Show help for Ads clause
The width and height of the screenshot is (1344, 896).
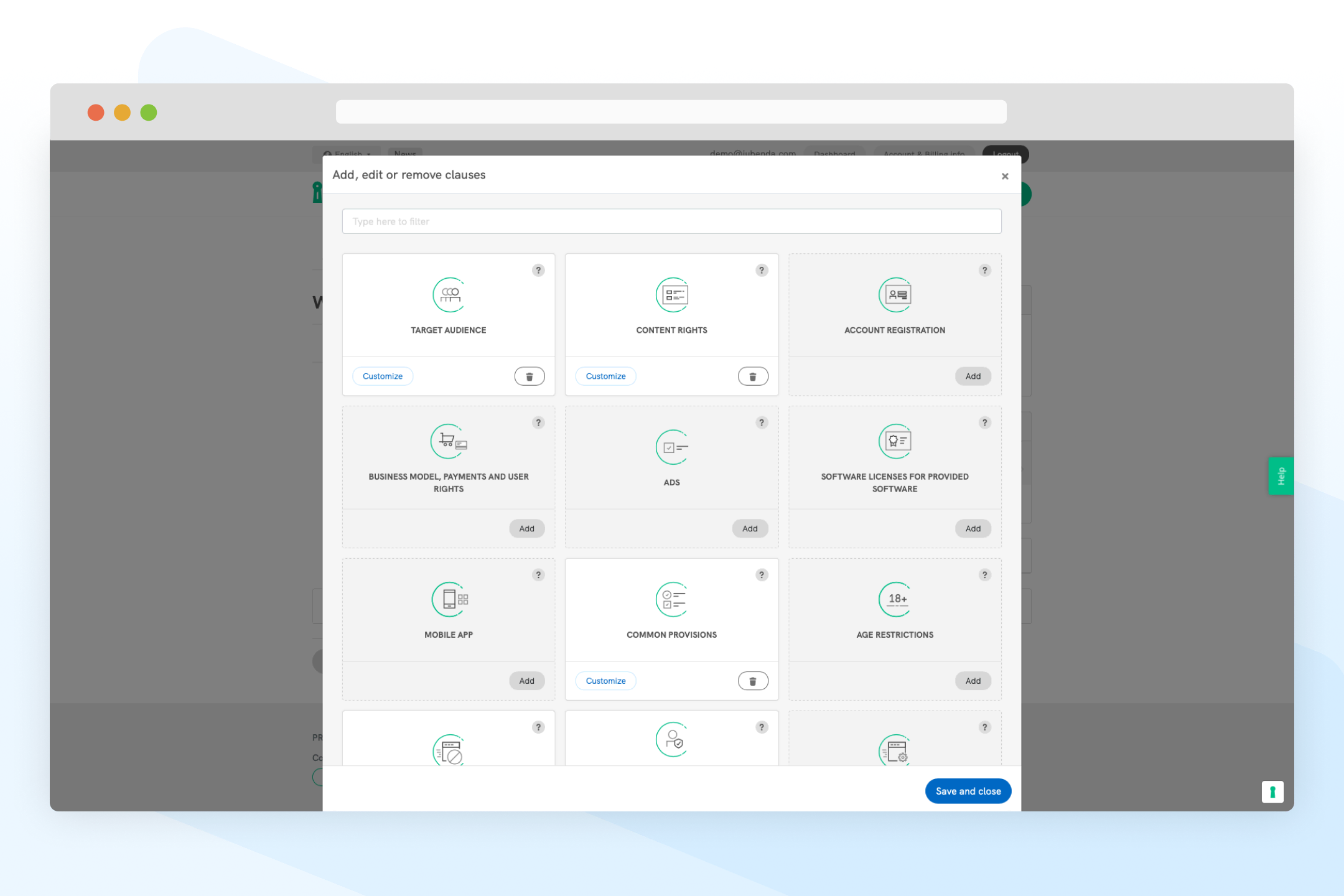(762, 422)
